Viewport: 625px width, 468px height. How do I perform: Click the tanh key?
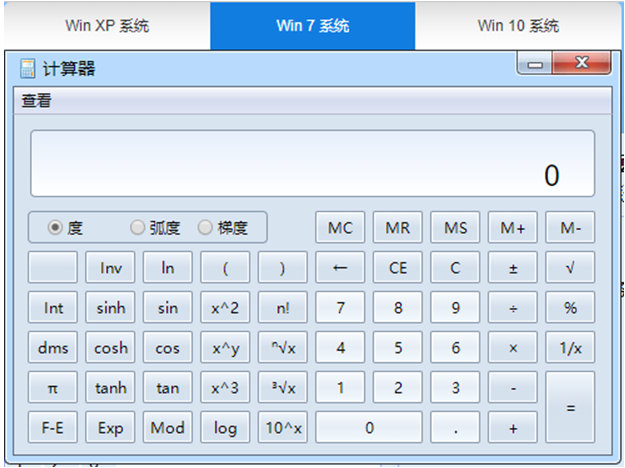[110, 387]
